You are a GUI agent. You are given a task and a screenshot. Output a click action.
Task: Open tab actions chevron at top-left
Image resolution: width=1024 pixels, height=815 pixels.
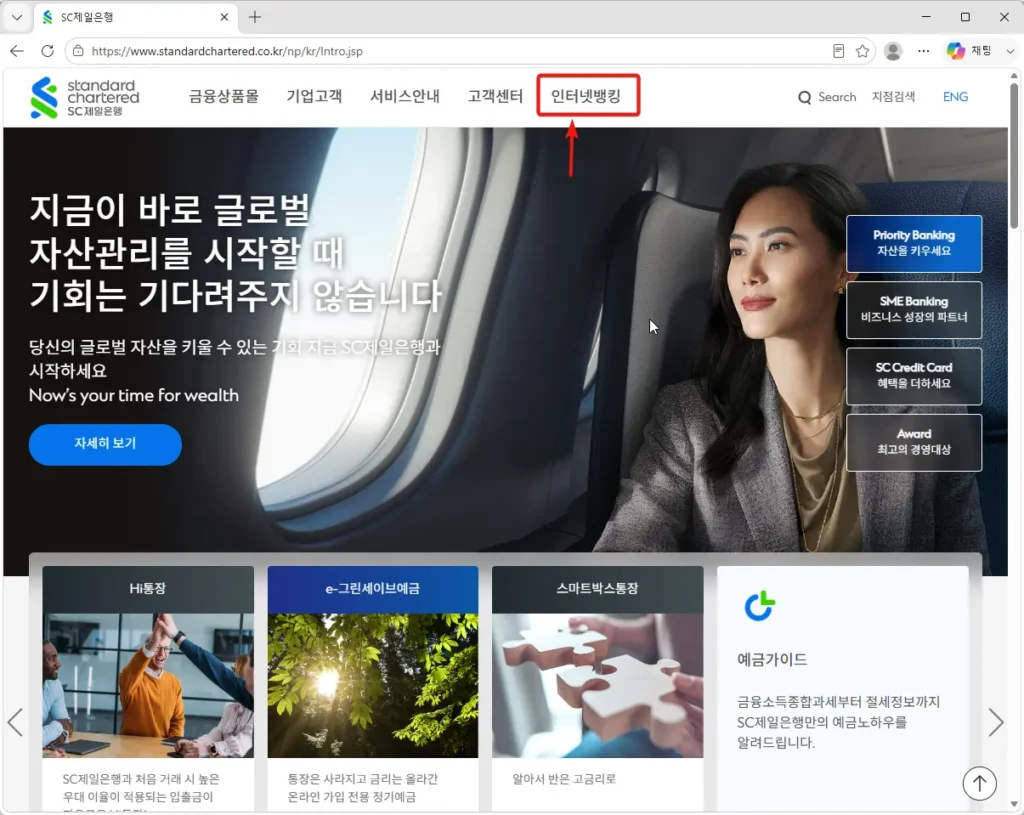17,17
